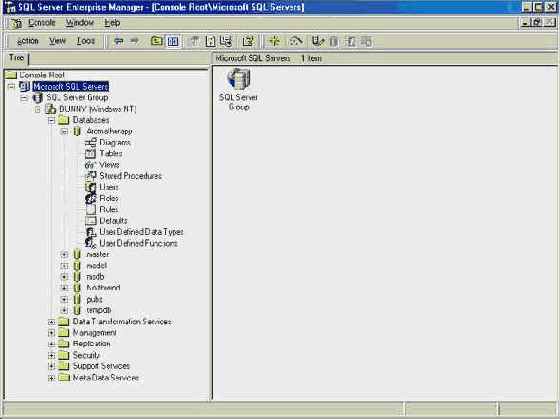This screenshot has height=419, width=560.
Task: Click the Export List toolbar icon
Action: click(x=226, y=41)
